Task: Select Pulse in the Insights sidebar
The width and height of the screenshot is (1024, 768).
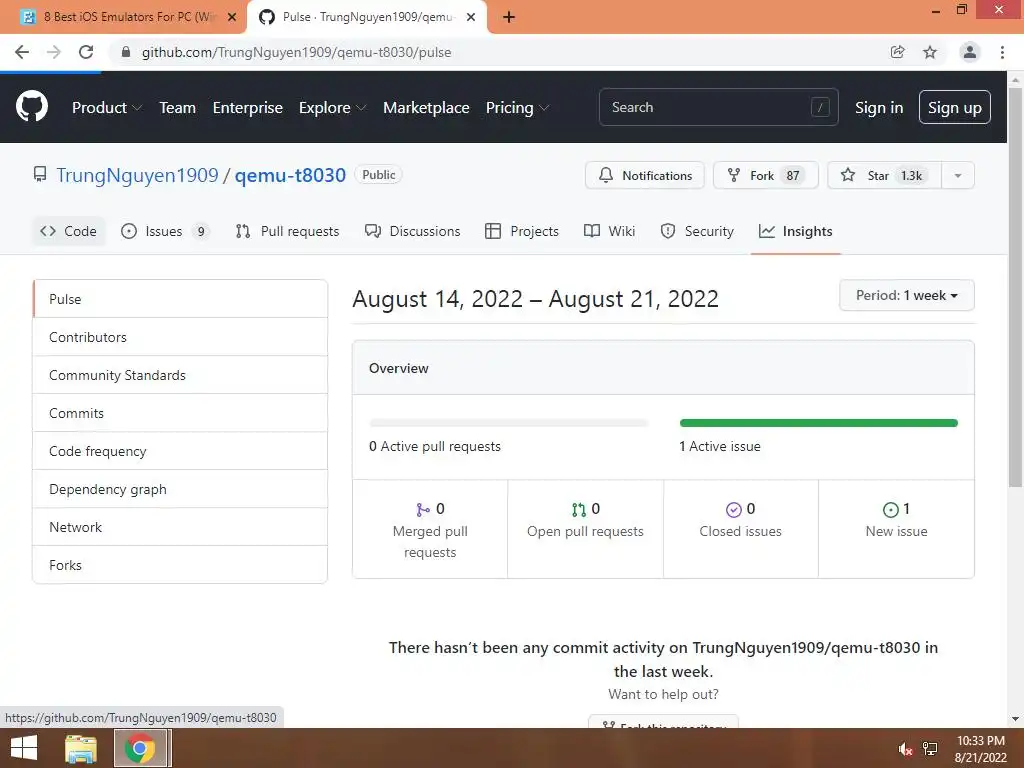Action: coord(180,299)
